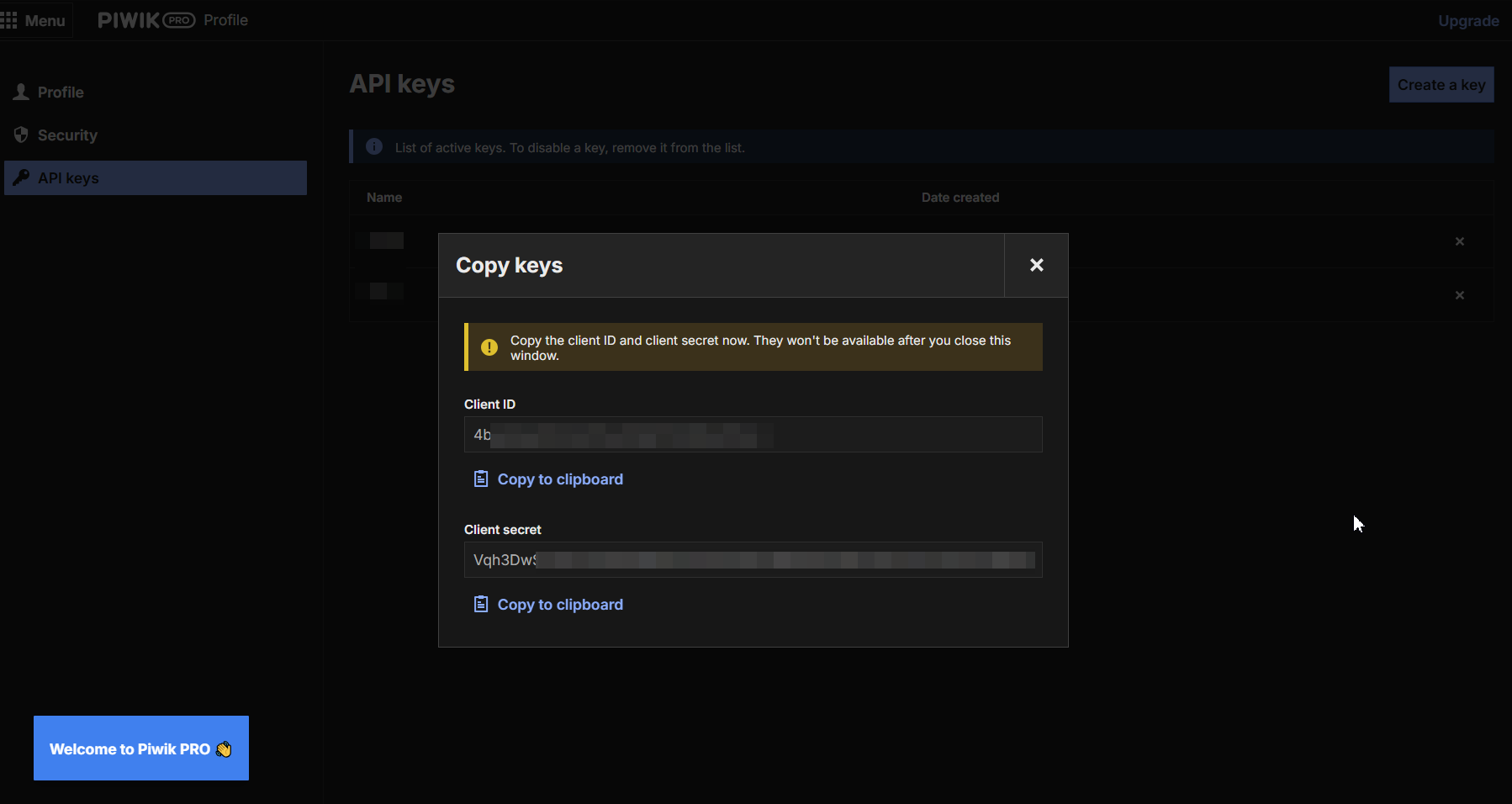This screenshot has height=804, width=1512.
Task: Click the Profile label in the header
Action: pos(225,20)
